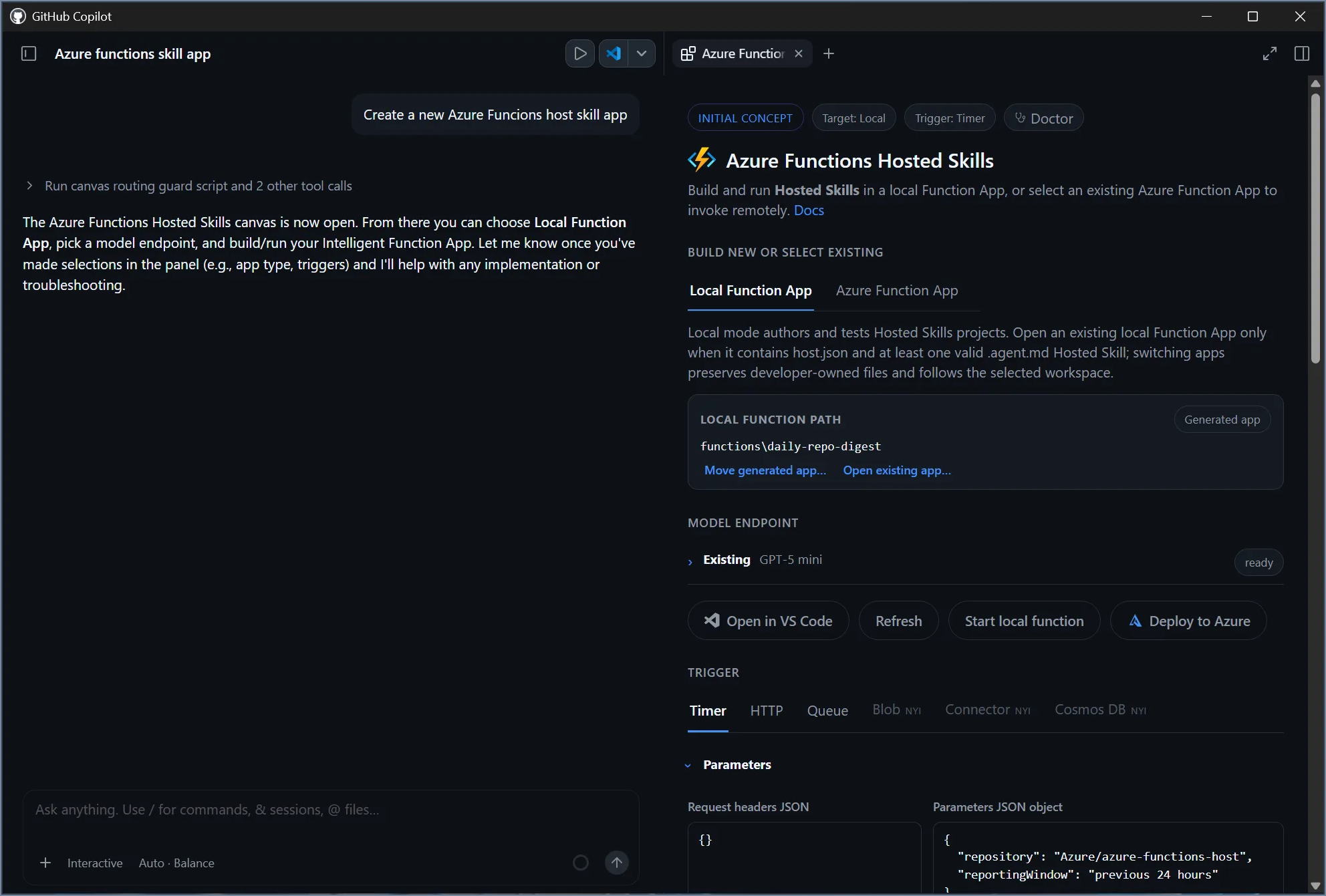Collapse the Parameters section
1326x896 pixels.
pos(730,765)
